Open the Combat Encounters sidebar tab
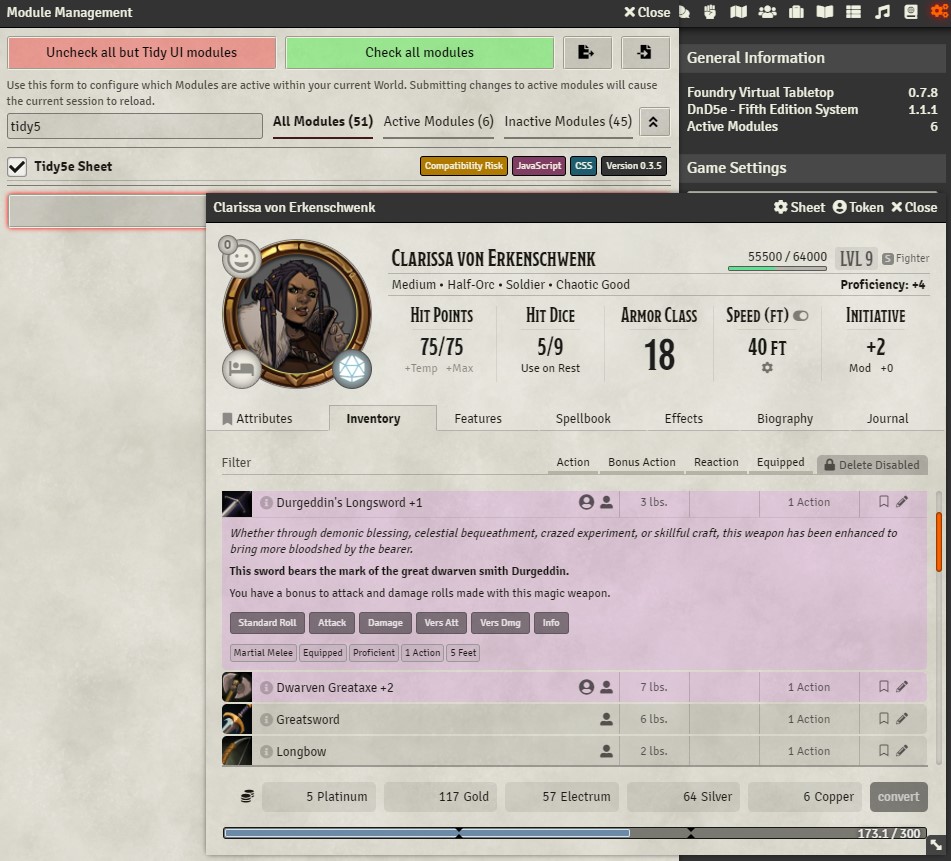 click(x=710, y=12)
